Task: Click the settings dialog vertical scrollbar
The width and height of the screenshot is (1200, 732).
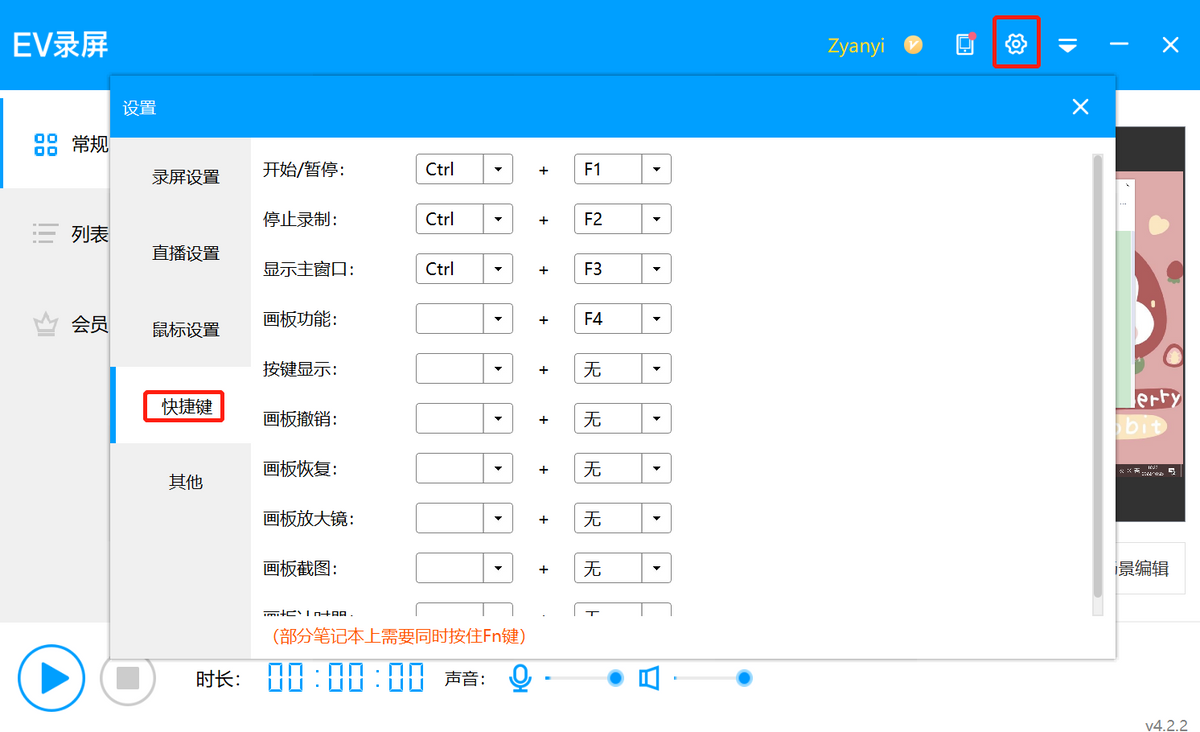Action: click(1097, 376)
